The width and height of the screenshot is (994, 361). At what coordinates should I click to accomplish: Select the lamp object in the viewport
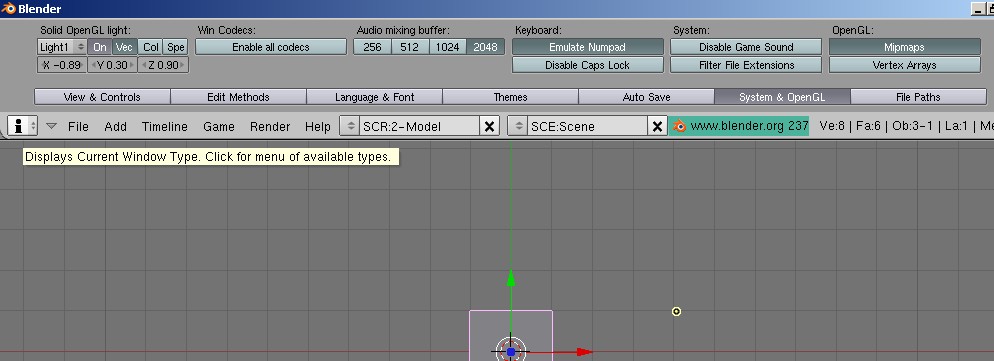[676, 312]
